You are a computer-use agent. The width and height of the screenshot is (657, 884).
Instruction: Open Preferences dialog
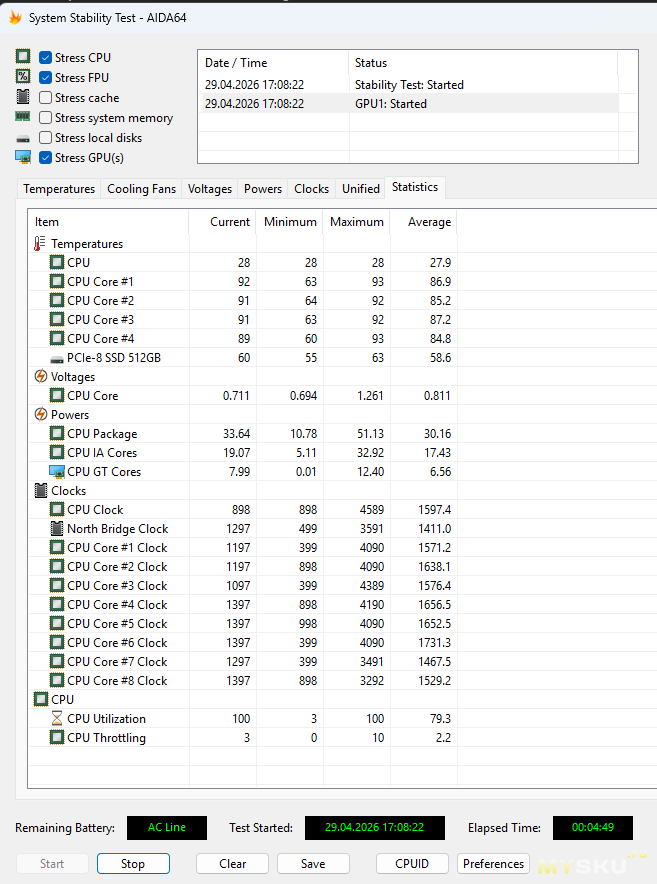pos(493,864)
